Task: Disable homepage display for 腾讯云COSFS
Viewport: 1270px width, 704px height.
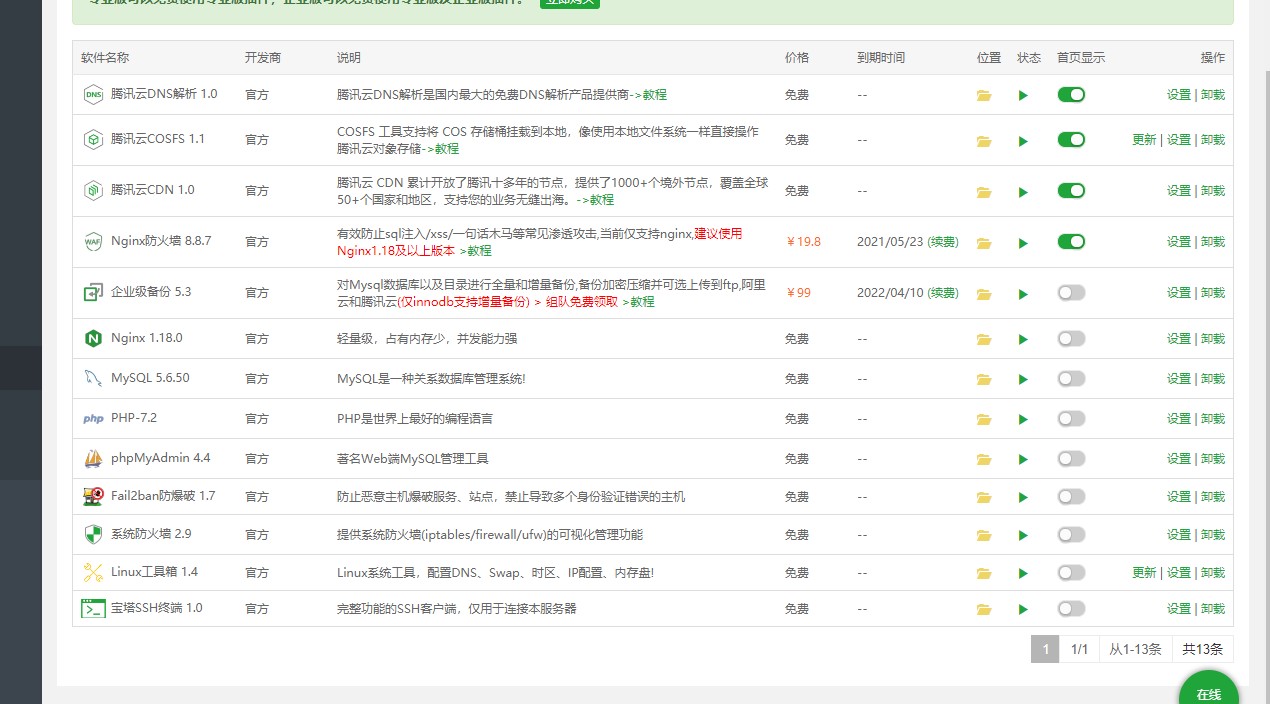Action: [x=1071, y=139]
